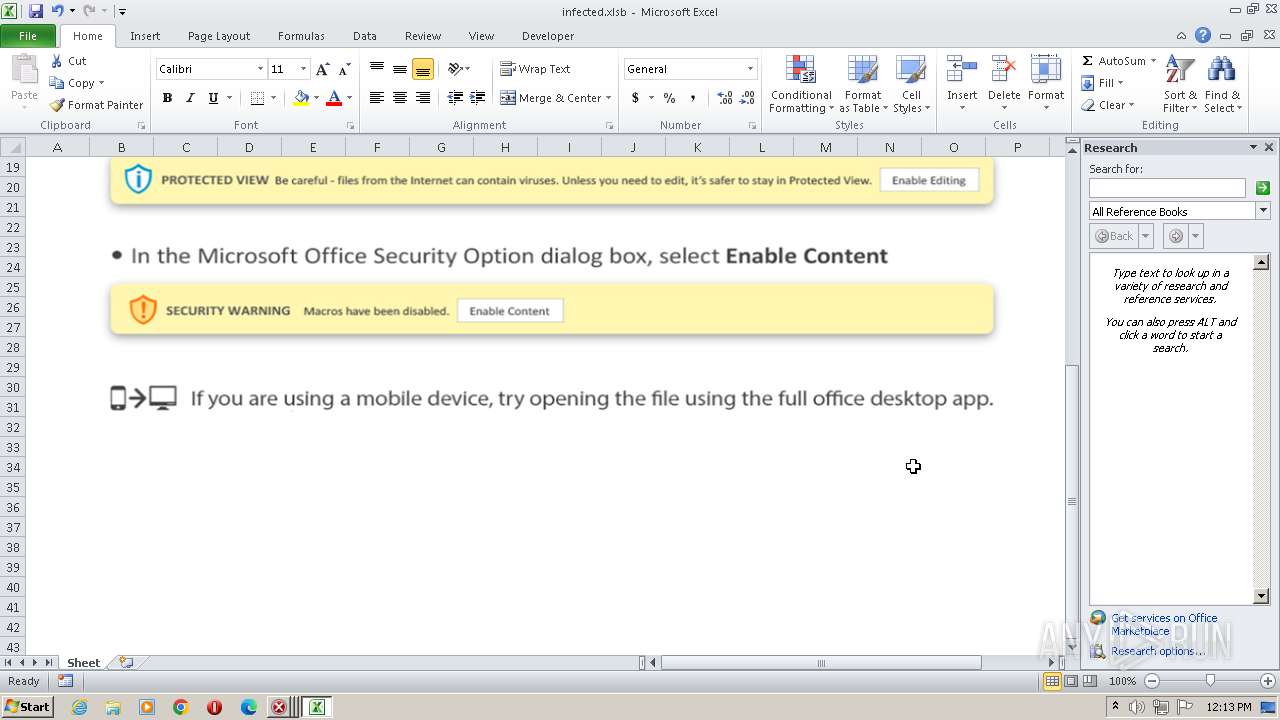Open Cell Styles gallery
The image size is (1280, 720).
point(911,85)
